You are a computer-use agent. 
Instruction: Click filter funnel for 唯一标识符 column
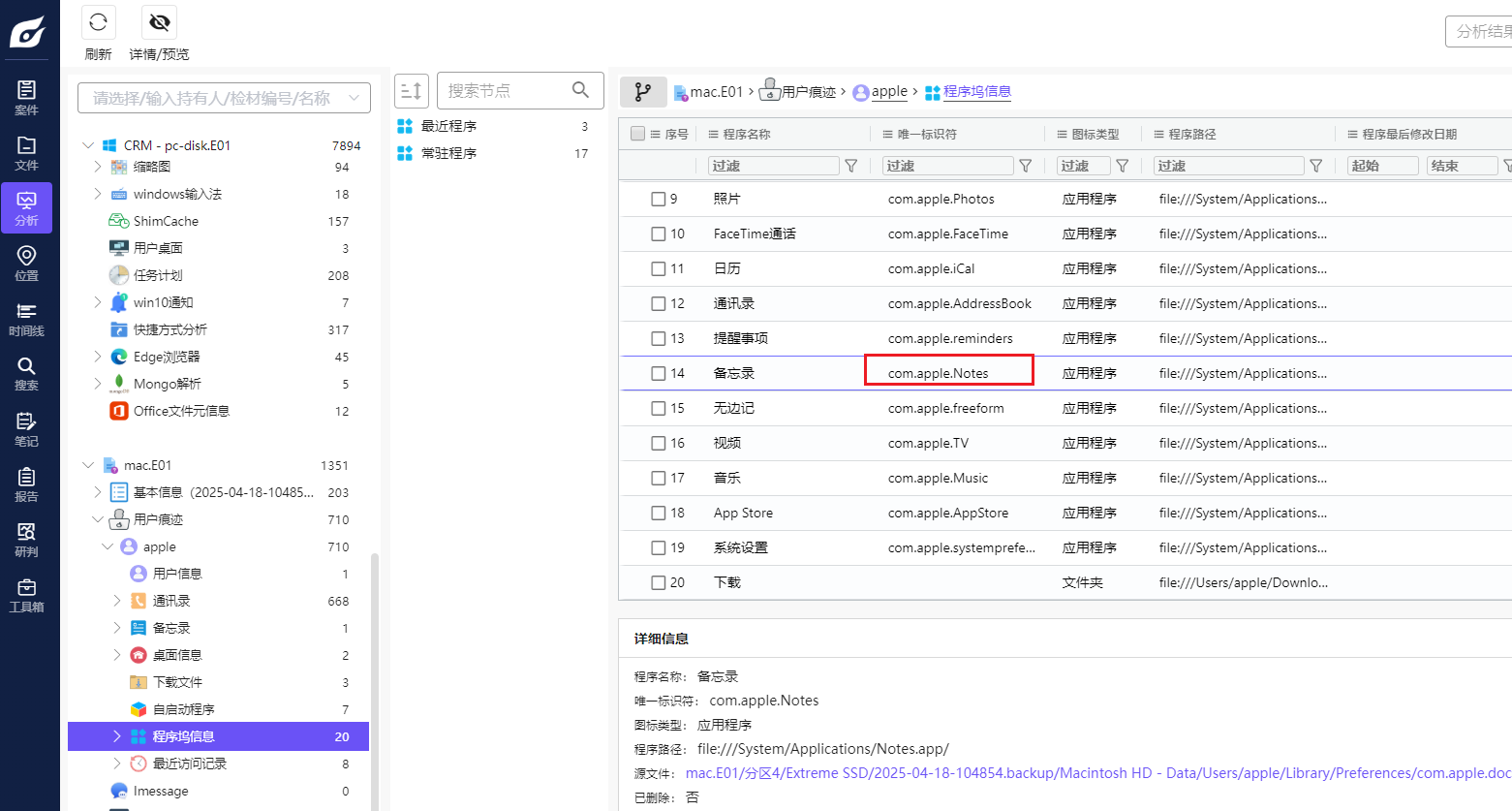(x=1026, y=166)
